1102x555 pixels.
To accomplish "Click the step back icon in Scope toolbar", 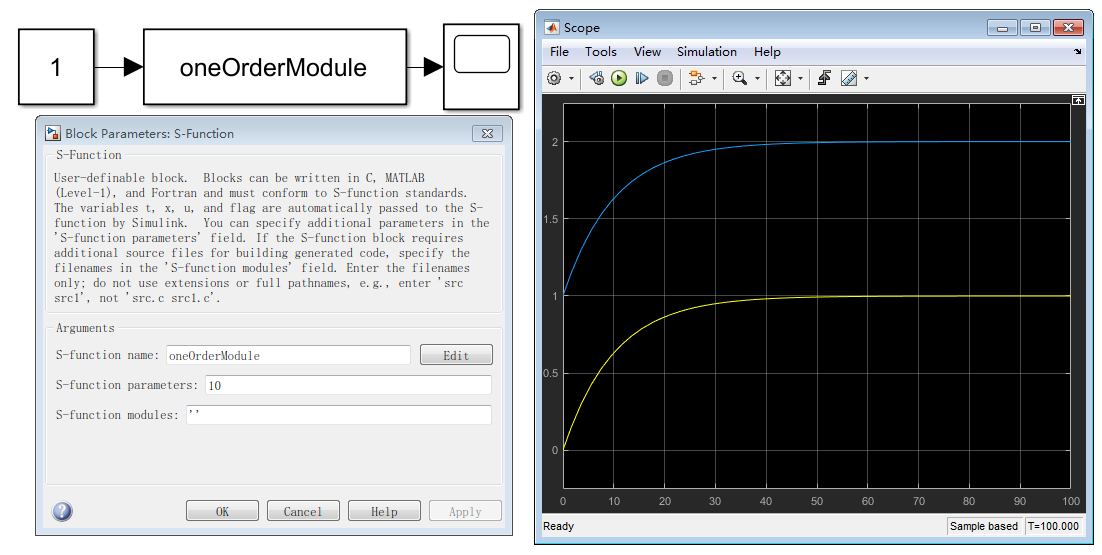I will click(597, 78).
